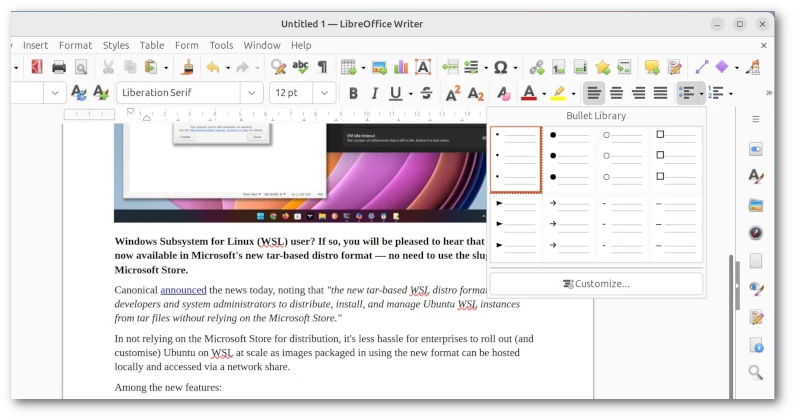Click New Style from Selection icon

click(x=101, y=93)
